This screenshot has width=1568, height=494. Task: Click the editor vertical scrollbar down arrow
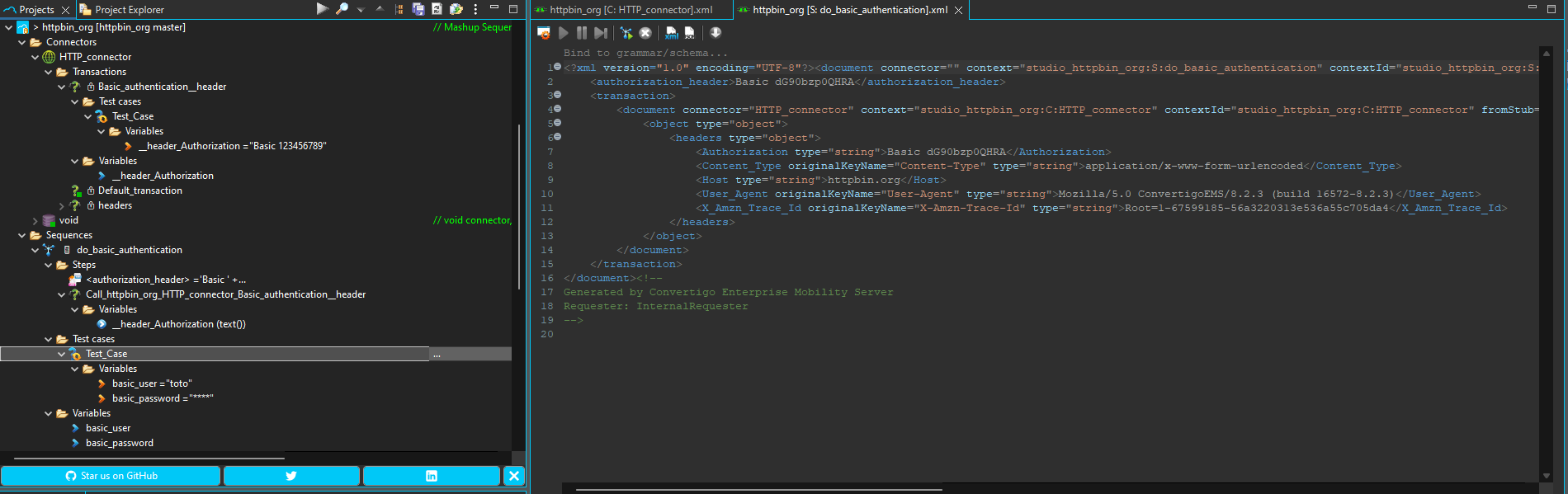(1546, 476)
